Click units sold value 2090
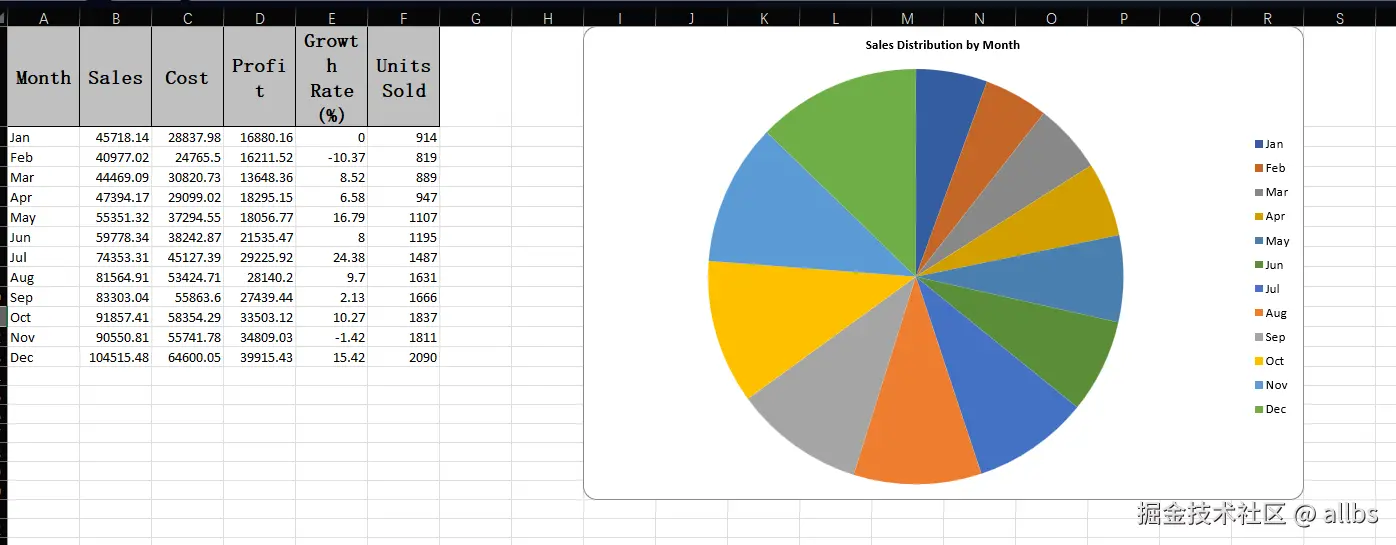The width and height of the screenshot is (1396, 545). click(x=403, y=357)
